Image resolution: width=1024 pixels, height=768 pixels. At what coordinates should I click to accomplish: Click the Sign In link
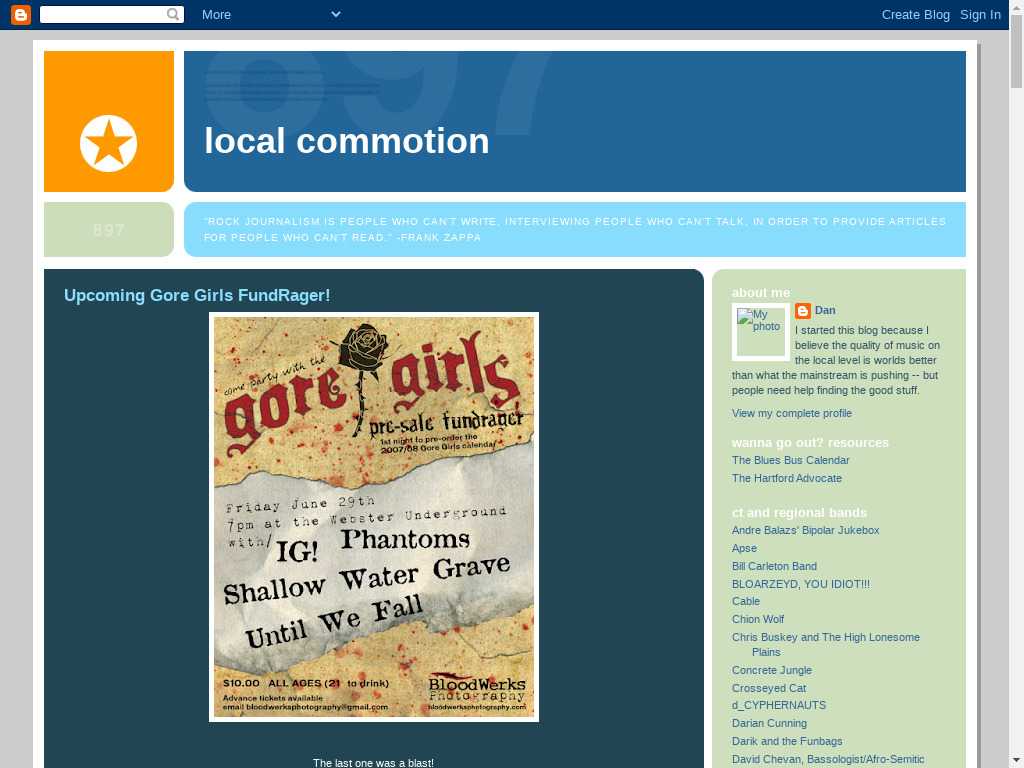coord(980,14)
